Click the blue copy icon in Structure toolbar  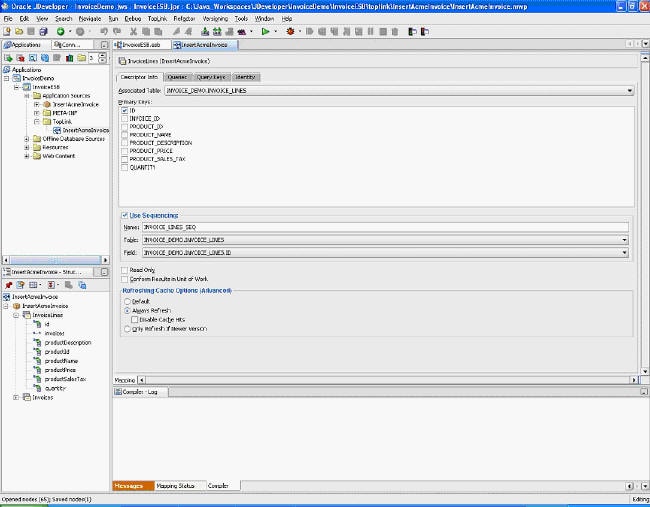coord(82,285)
